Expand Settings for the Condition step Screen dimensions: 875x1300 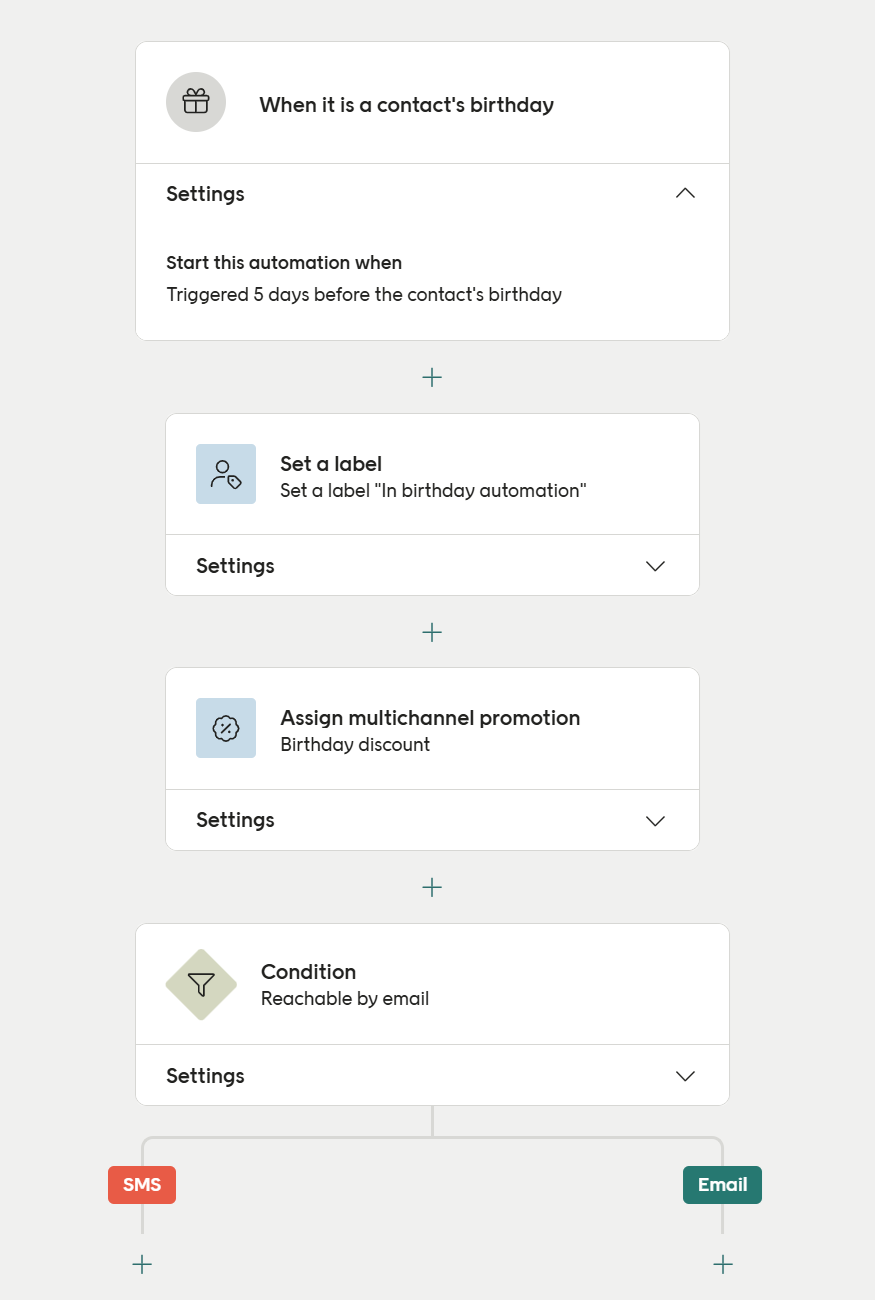(685, 1075)
